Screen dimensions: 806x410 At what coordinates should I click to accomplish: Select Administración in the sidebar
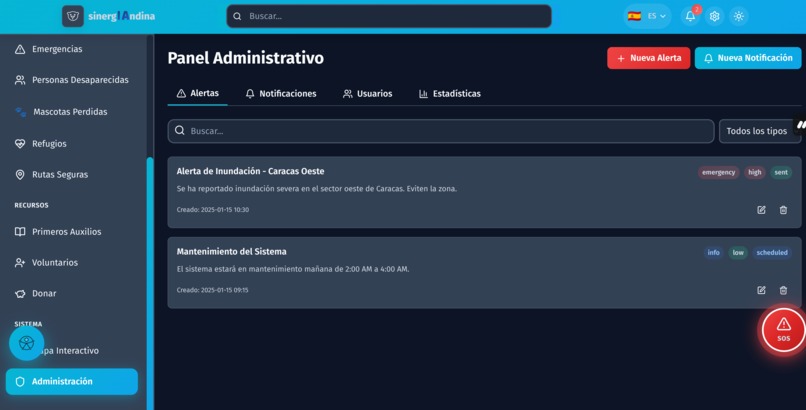tap(72, 382)
